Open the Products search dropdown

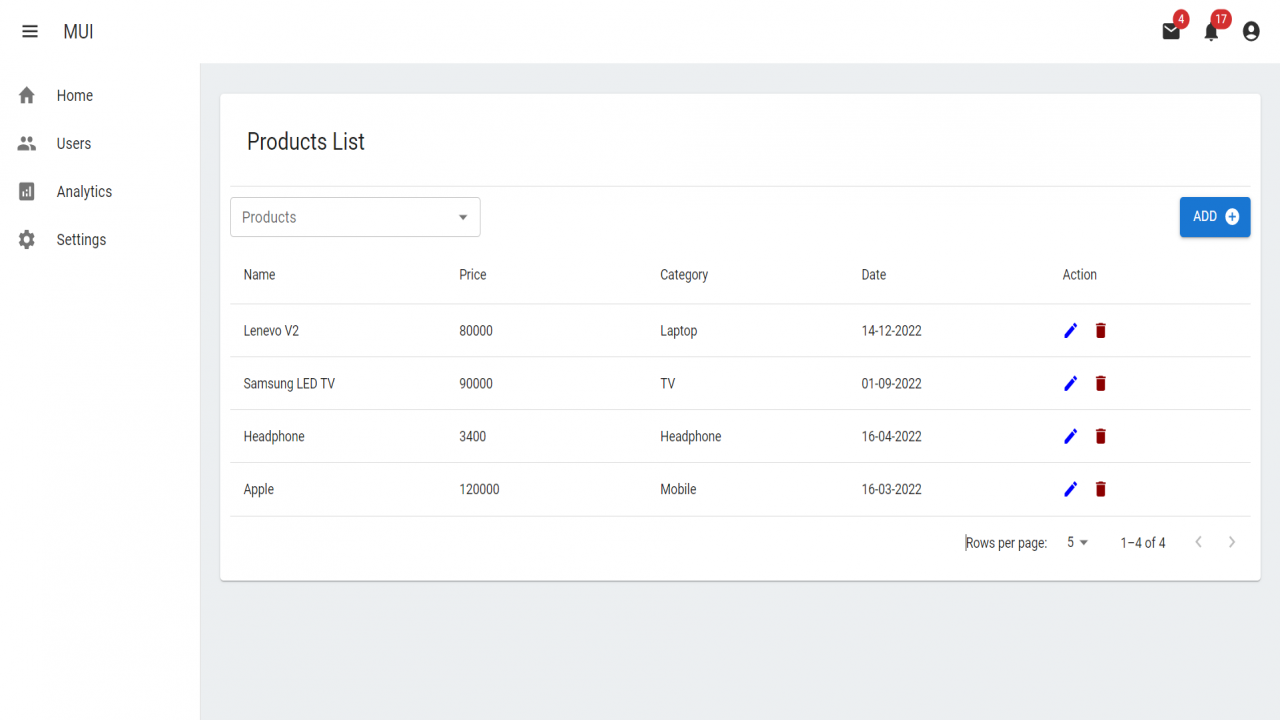click(355, 217)
